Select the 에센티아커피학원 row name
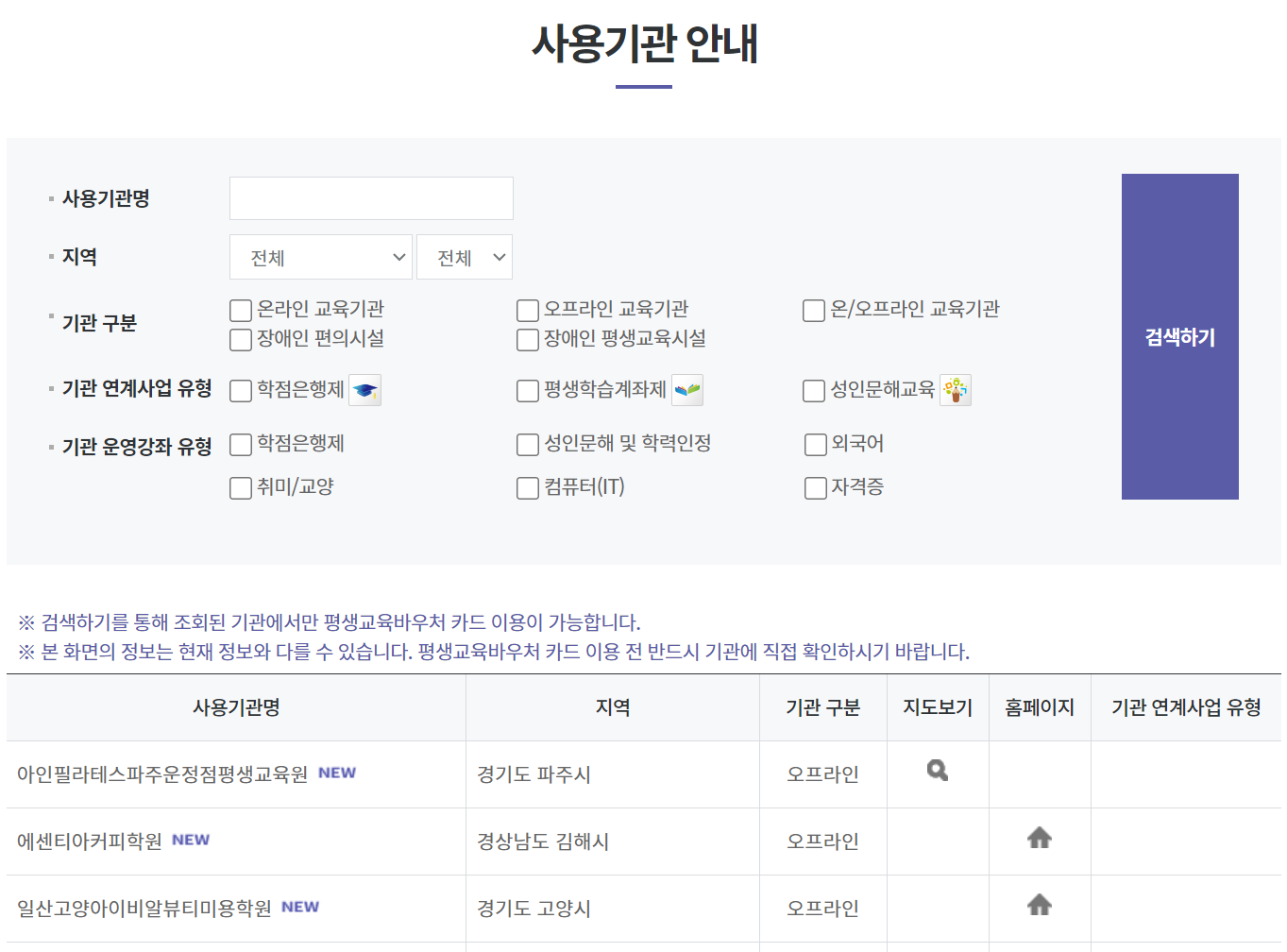 (90, 841)
